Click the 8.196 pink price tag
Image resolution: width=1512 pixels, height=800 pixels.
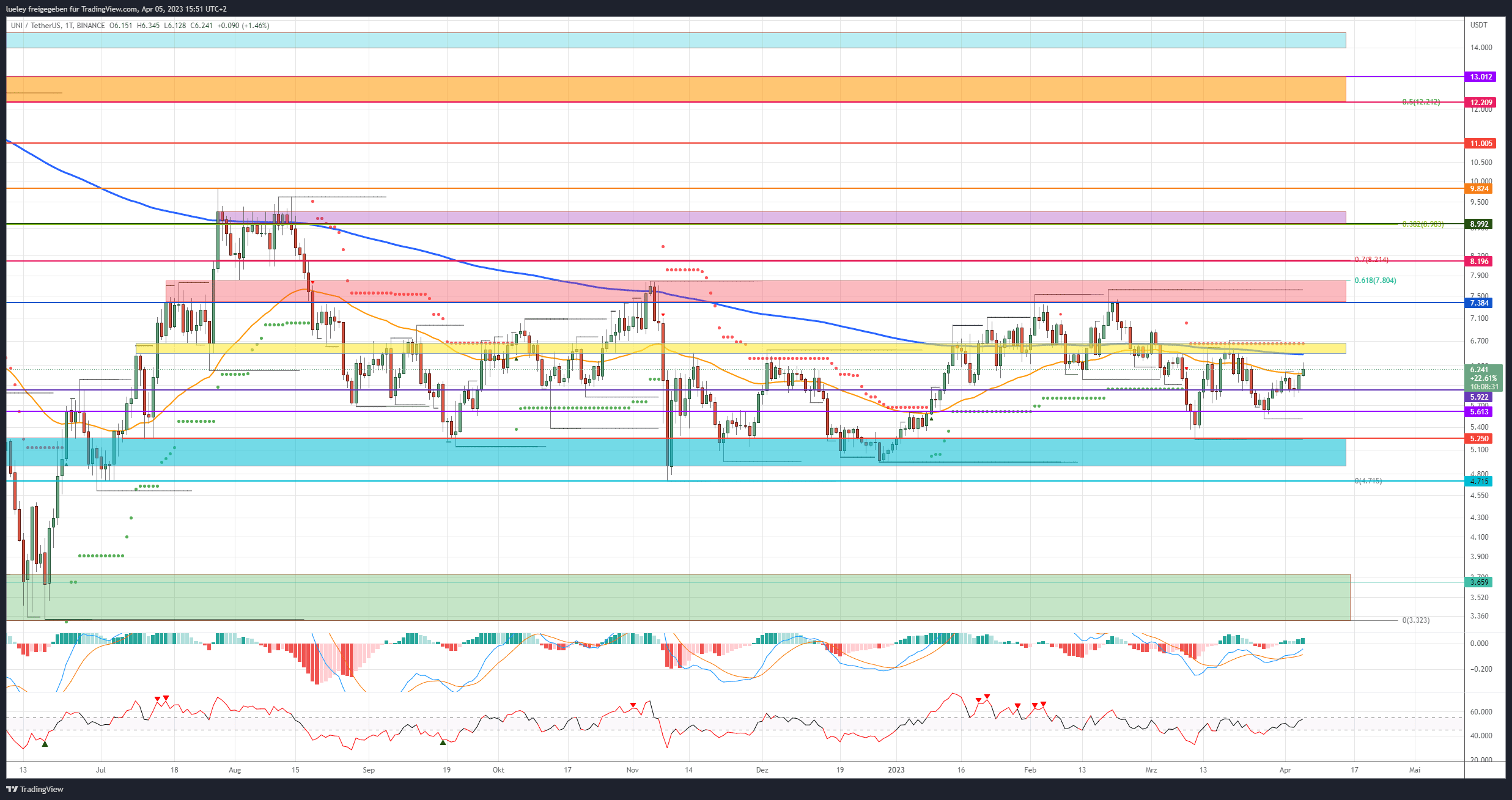[1479, 262]
